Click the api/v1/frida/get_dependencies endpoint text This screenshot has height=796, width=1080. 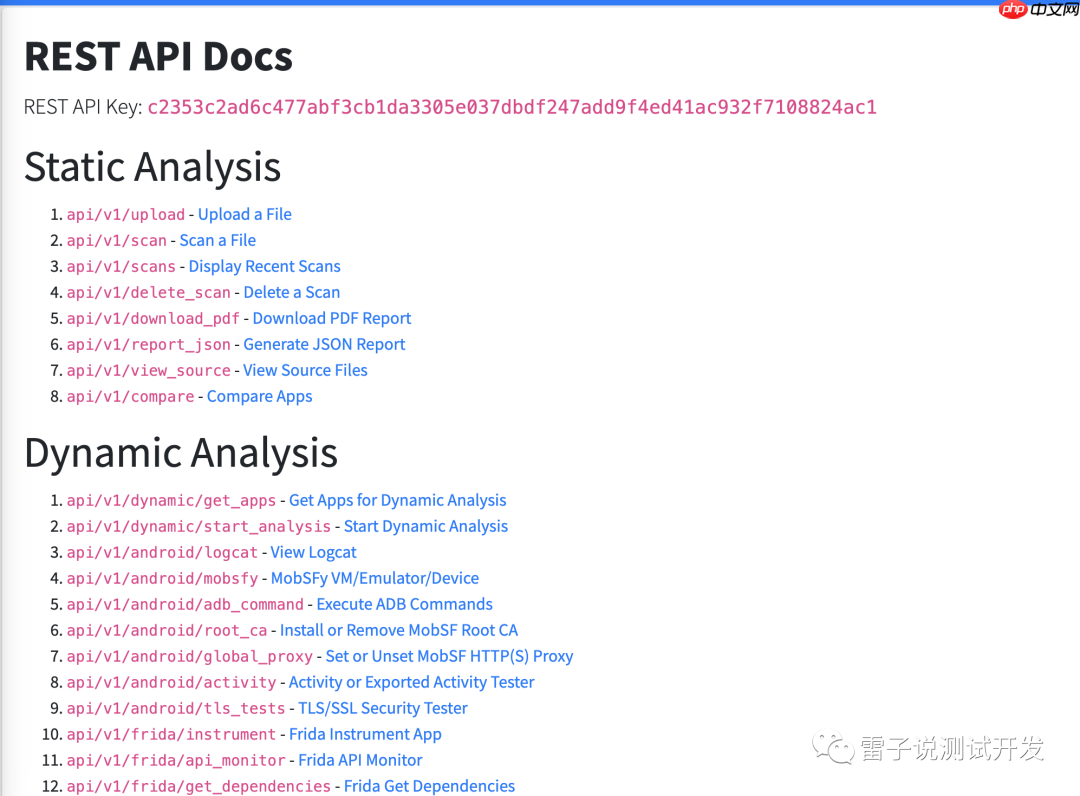click(199, 787)
